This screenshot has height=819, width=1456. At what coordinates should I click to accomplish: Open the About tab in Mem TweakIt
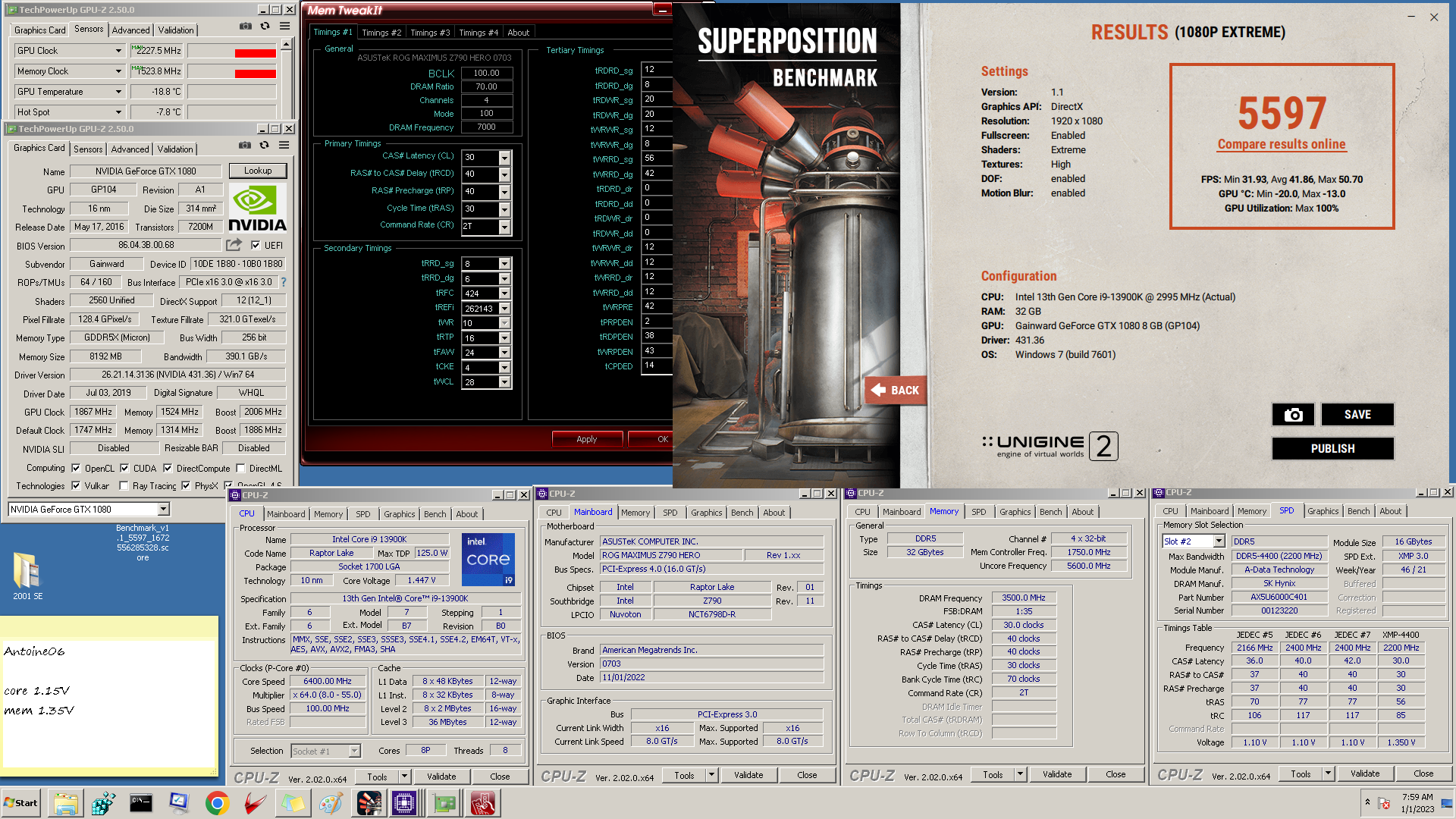pos(519,33)
